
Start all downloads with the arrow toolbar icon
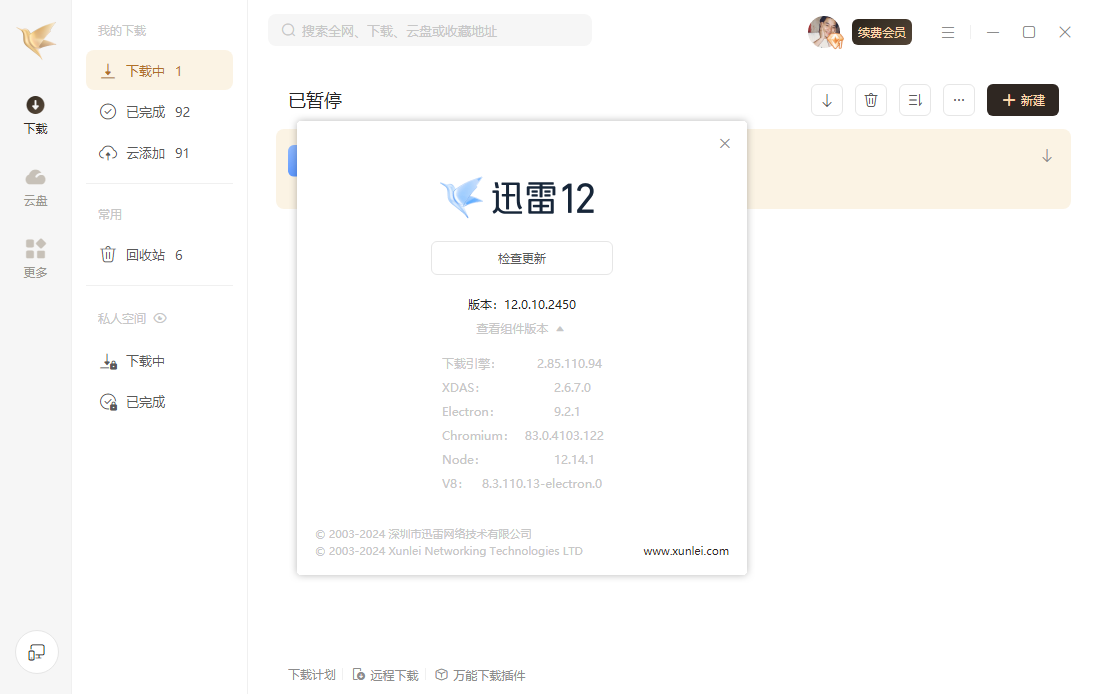click(x=826, y=100)
